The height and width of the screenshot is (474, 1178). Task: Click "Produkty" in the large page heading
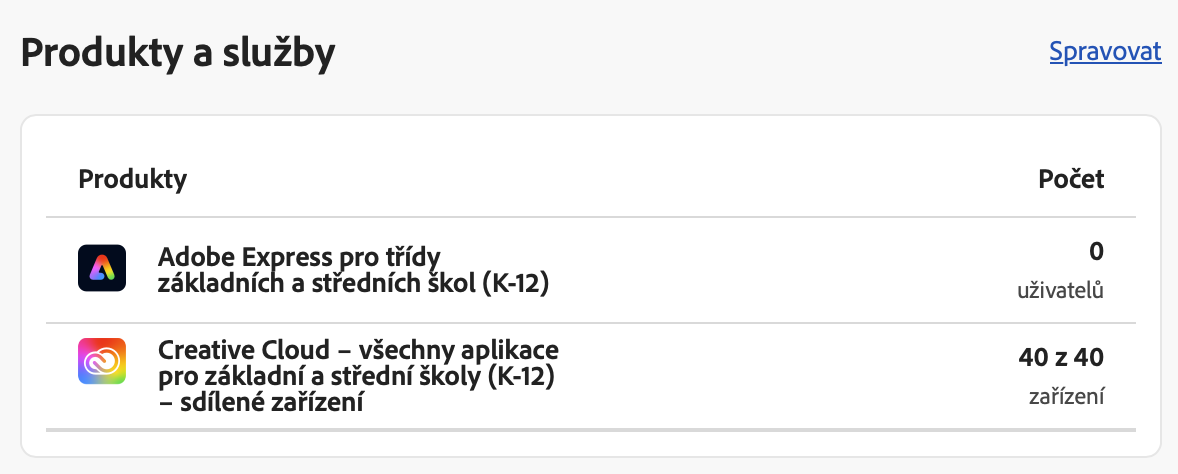96,53
